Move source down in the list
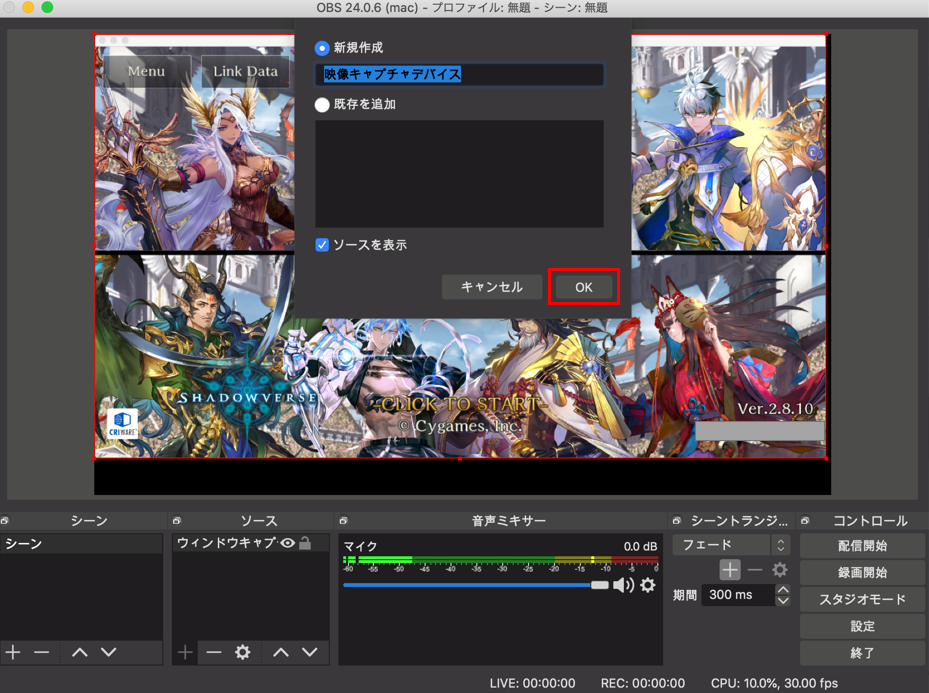Screen dimensions: 929x693 point(310,653)
